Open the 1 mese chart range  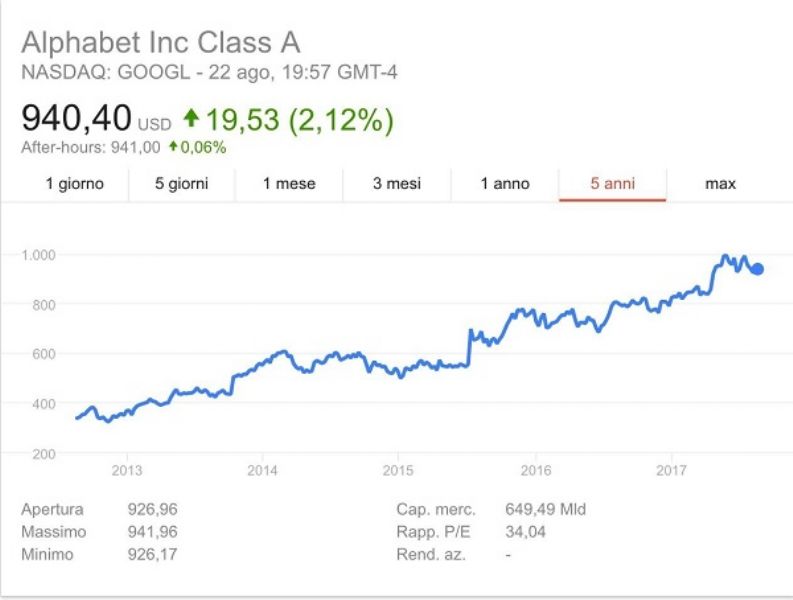(x=289, y=184)
